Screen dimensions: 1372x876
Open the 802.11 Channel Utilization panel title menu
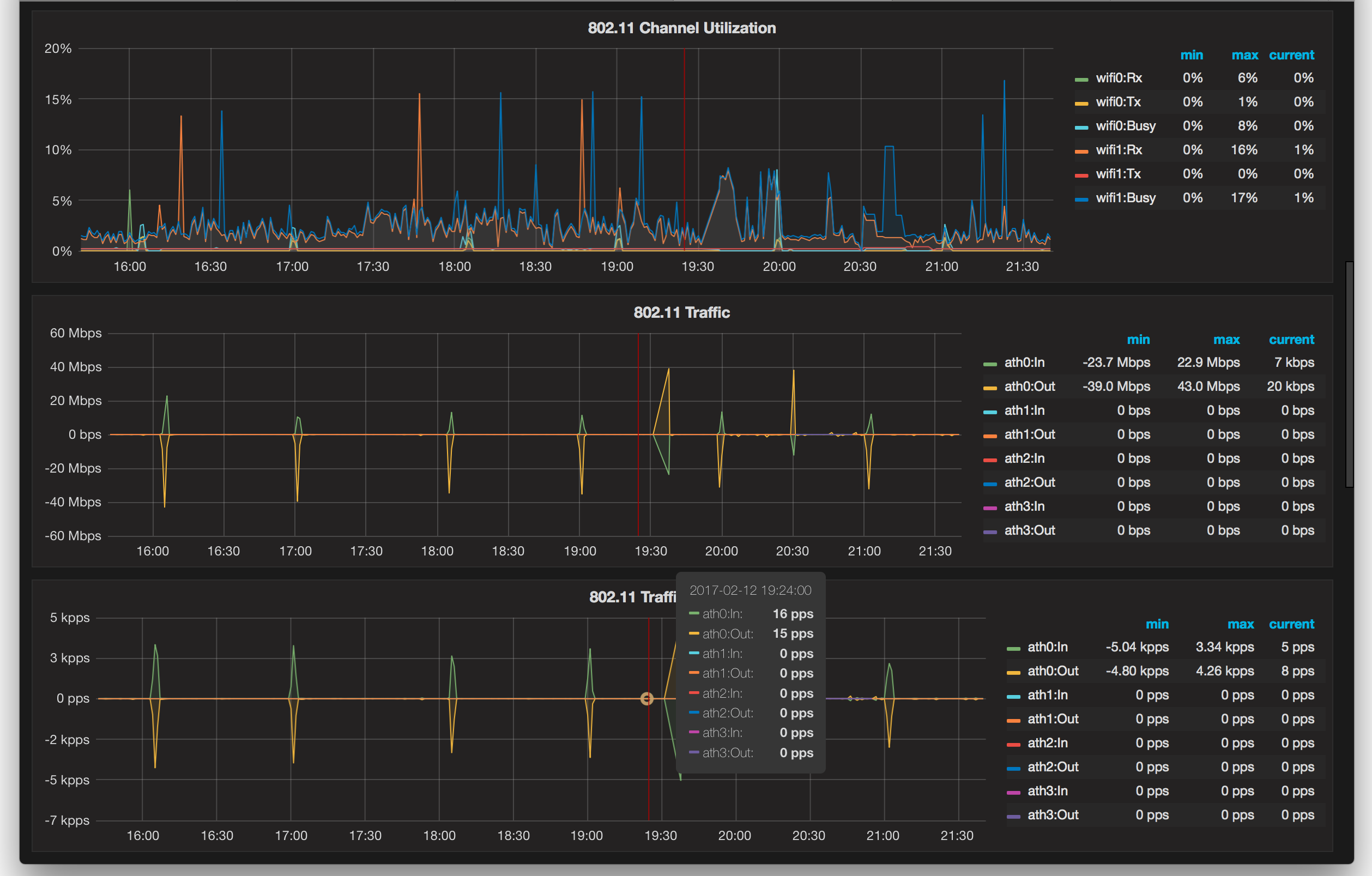coord(681,28)
